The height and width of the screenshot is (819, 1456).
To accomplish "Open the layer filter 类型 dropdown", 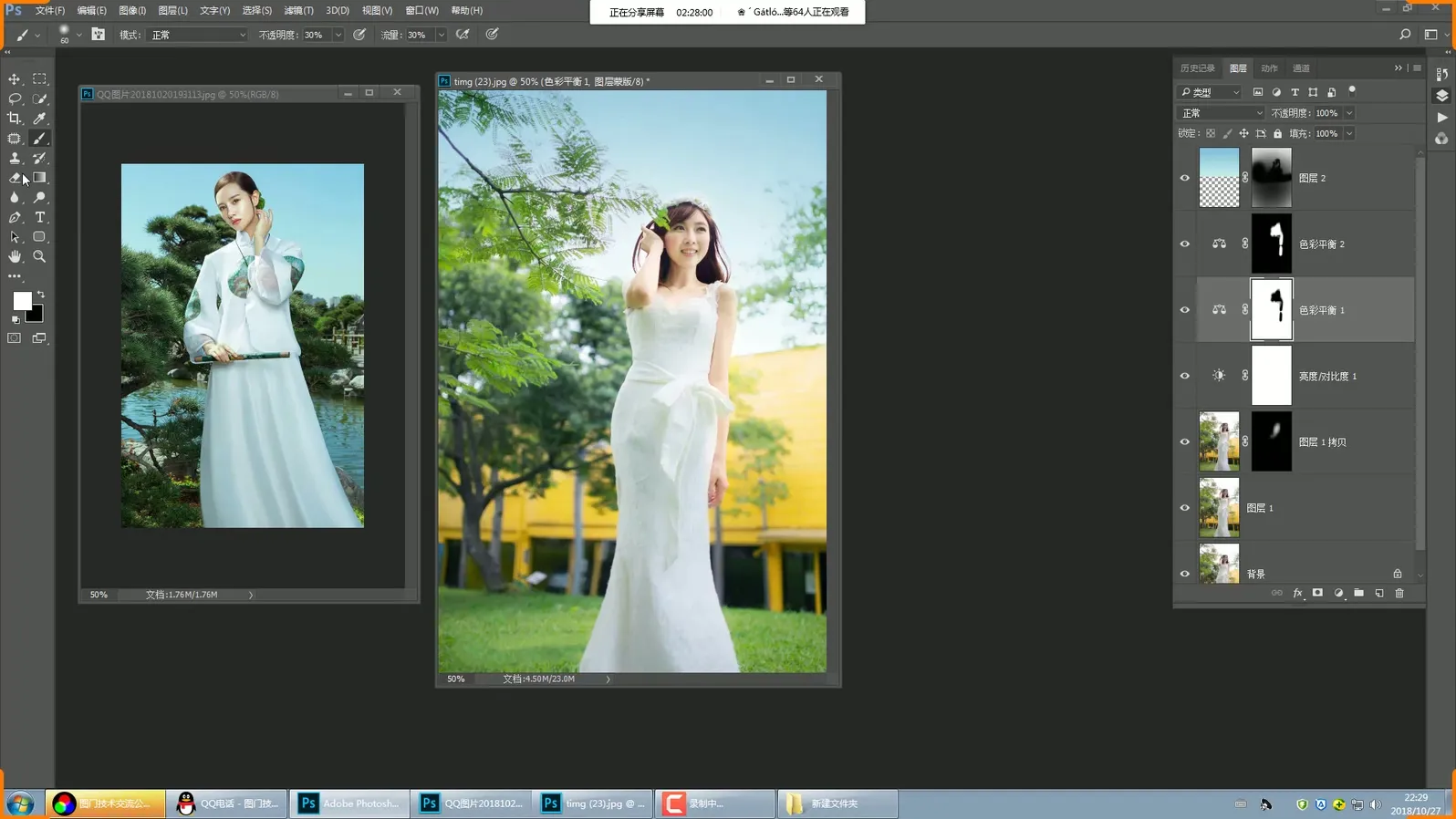I will coord(1210,92).
